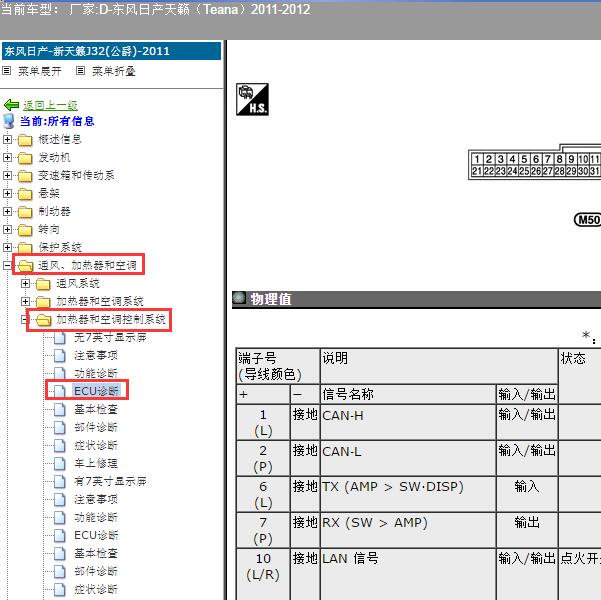Expand the 变速箱和传动系 tree node

[7, 175]
